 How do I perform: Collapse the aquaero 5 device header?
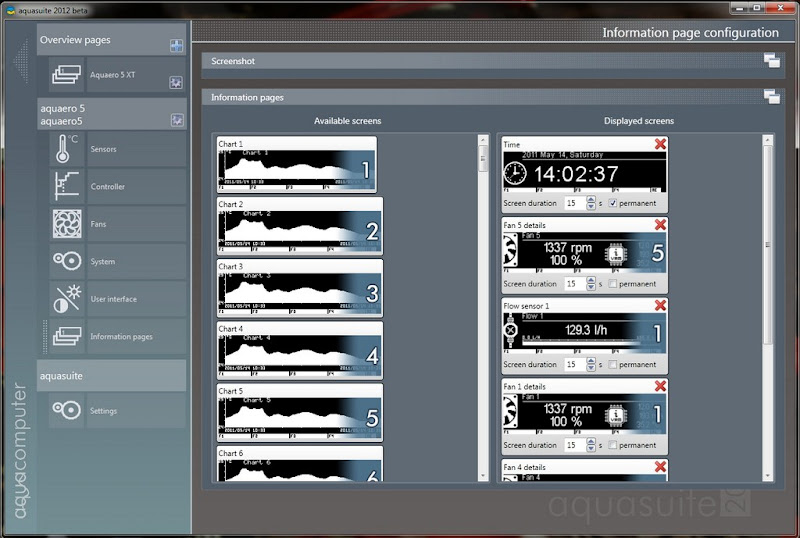pos(111,114)
